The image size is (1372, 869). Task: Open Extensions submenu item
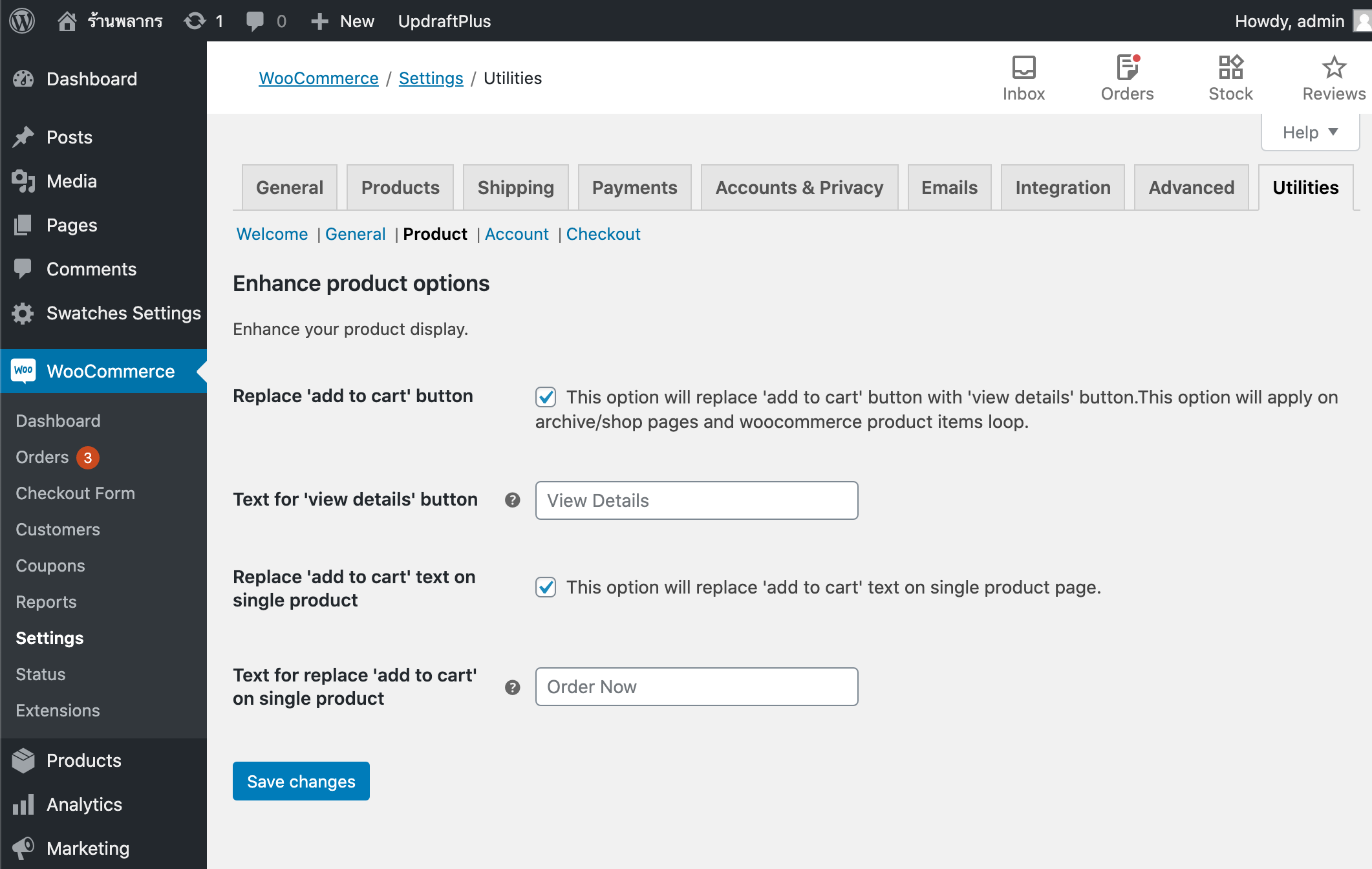58,711
